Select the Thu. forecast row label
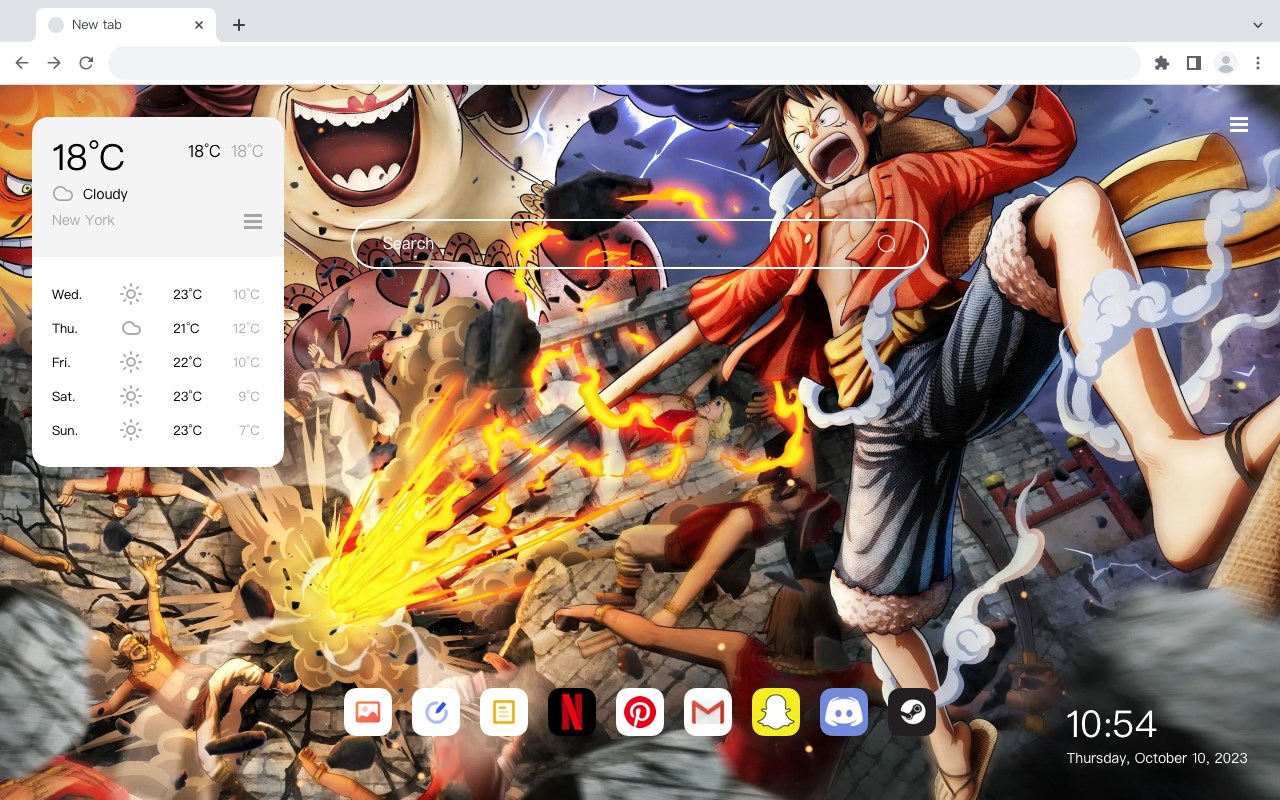 click(x=65, y=328)
